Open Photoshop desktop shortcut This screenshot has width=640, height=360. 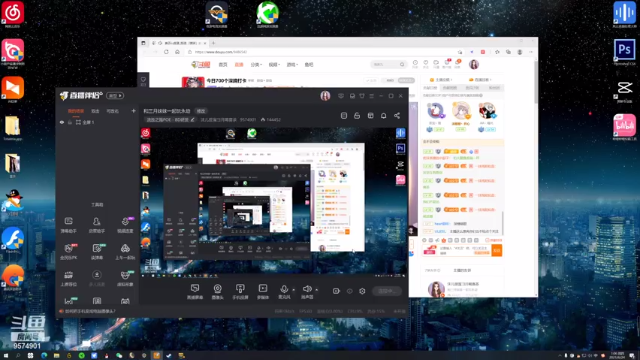click(x=624, y=51)
